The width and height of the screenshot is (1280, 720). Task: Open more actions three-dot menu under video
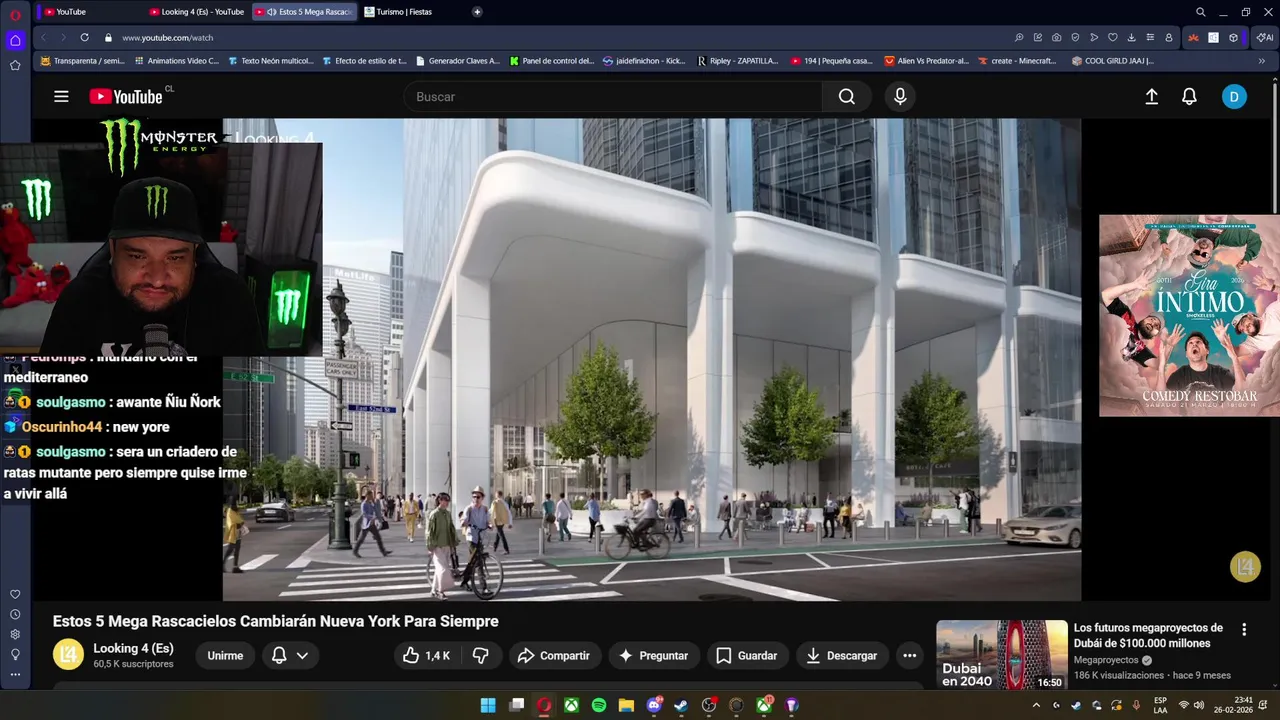click(x=909, y=656)
